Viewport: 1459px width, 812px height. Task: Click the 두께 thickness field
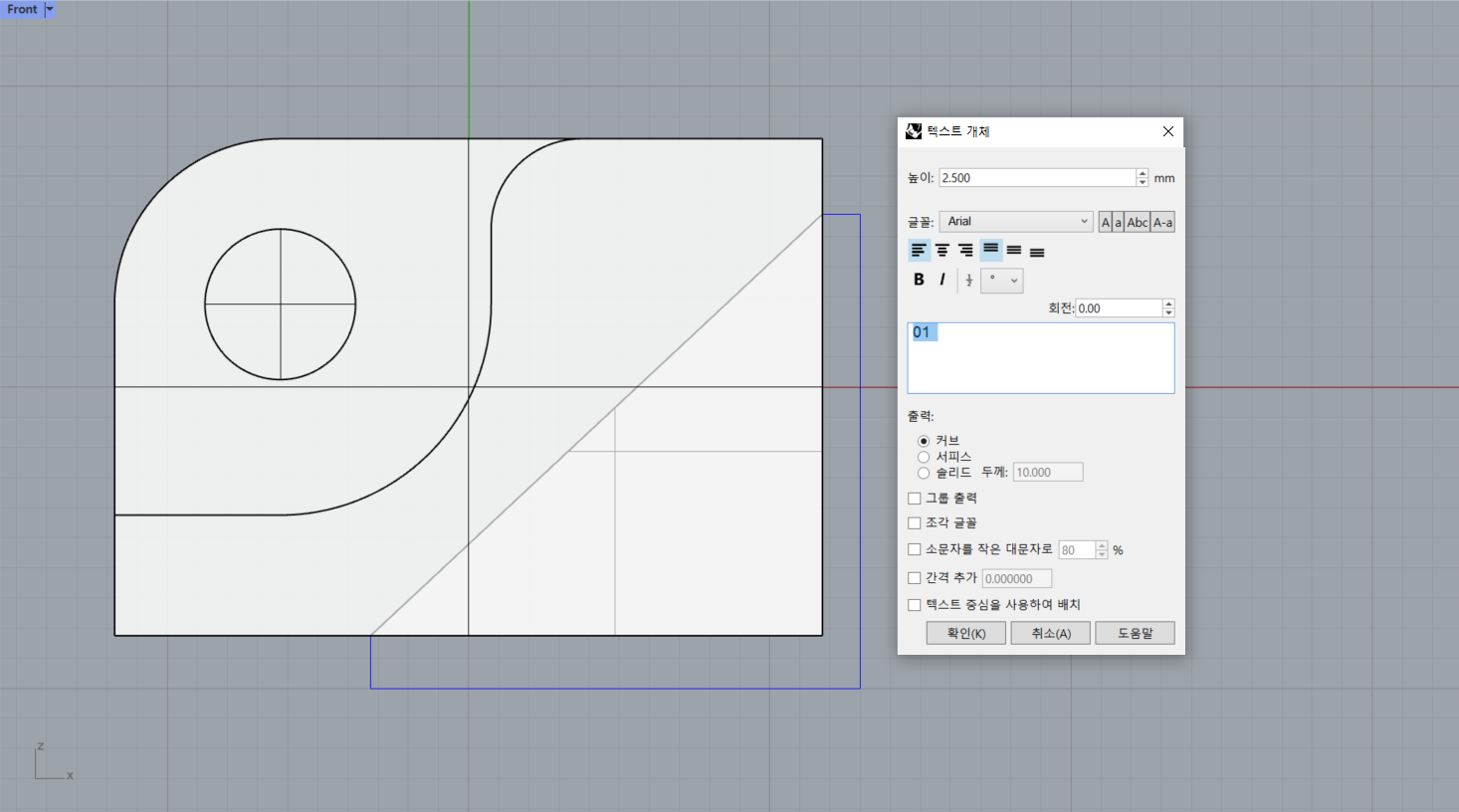1048,473
